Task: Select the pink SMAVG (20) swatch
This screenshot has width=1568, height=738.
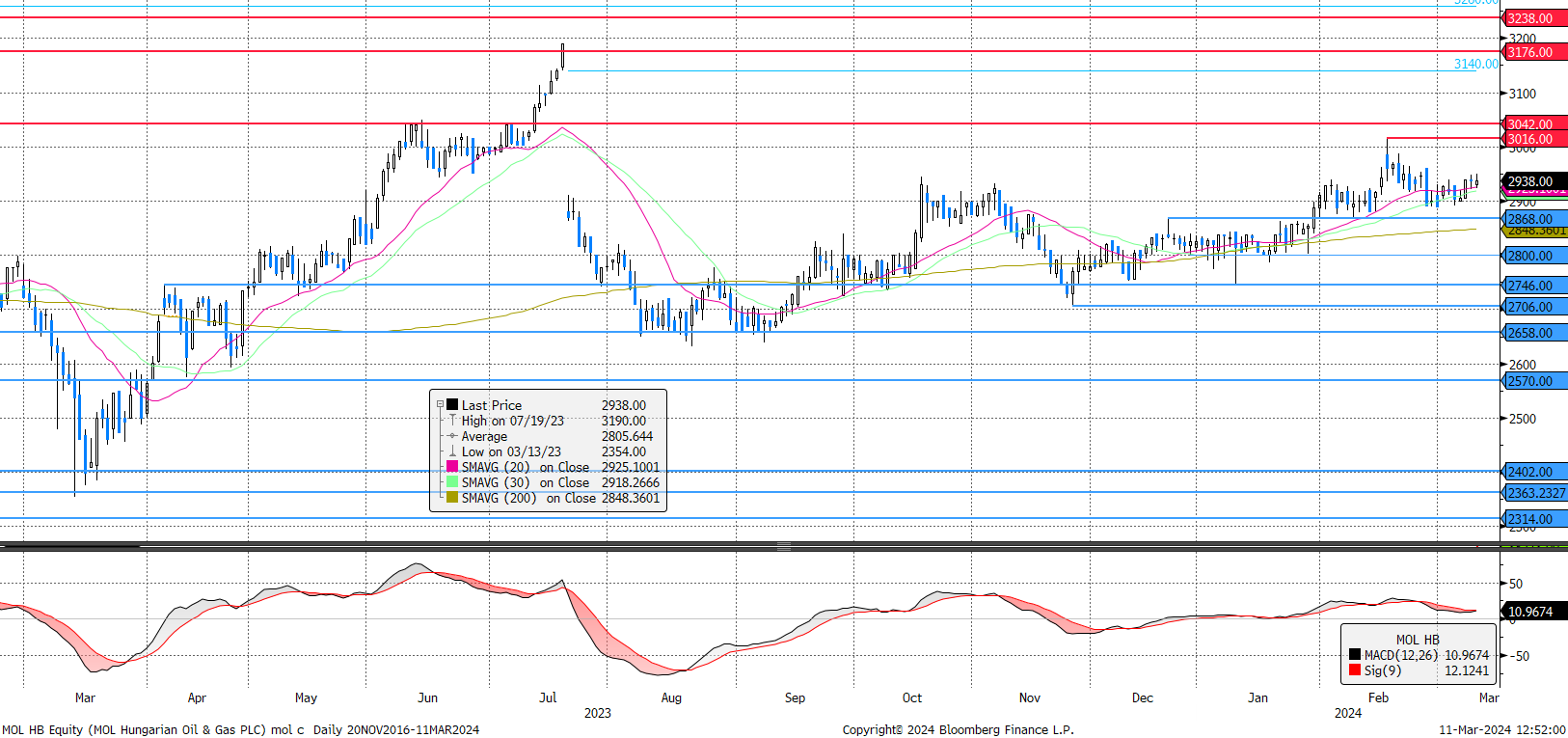Action: coord(452,467)
